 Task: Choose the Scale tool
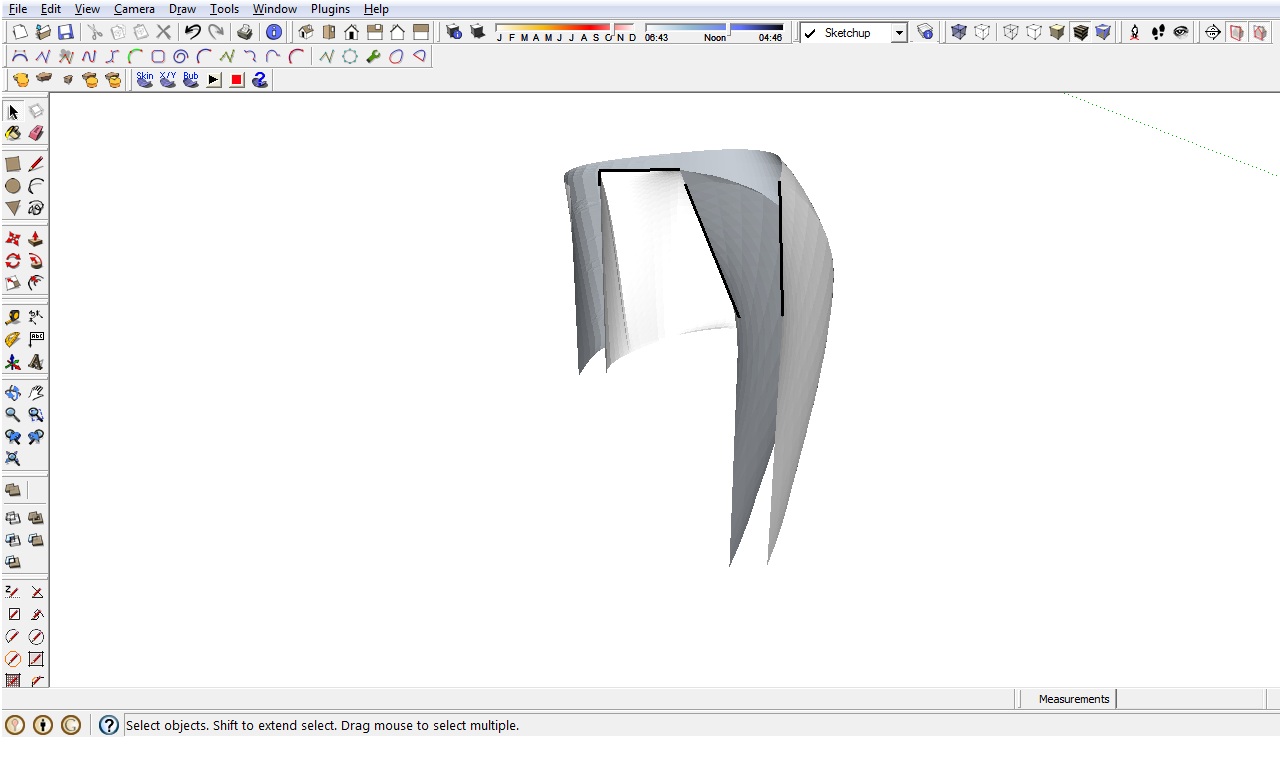(13, 283)
